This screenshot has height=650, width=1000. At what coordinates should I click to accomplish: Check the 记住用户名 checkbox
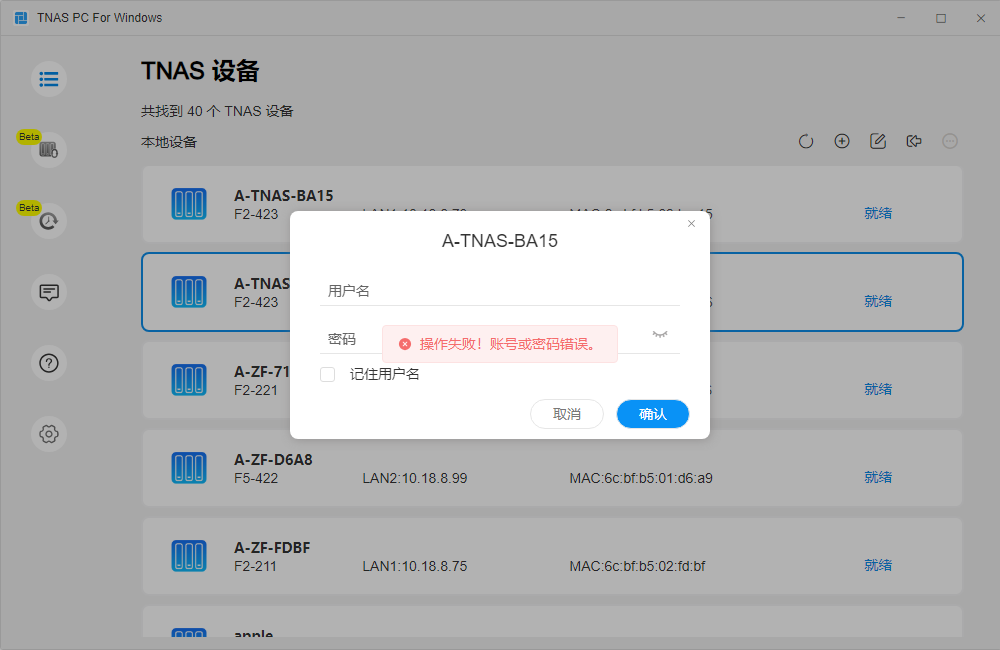[328, 374]
